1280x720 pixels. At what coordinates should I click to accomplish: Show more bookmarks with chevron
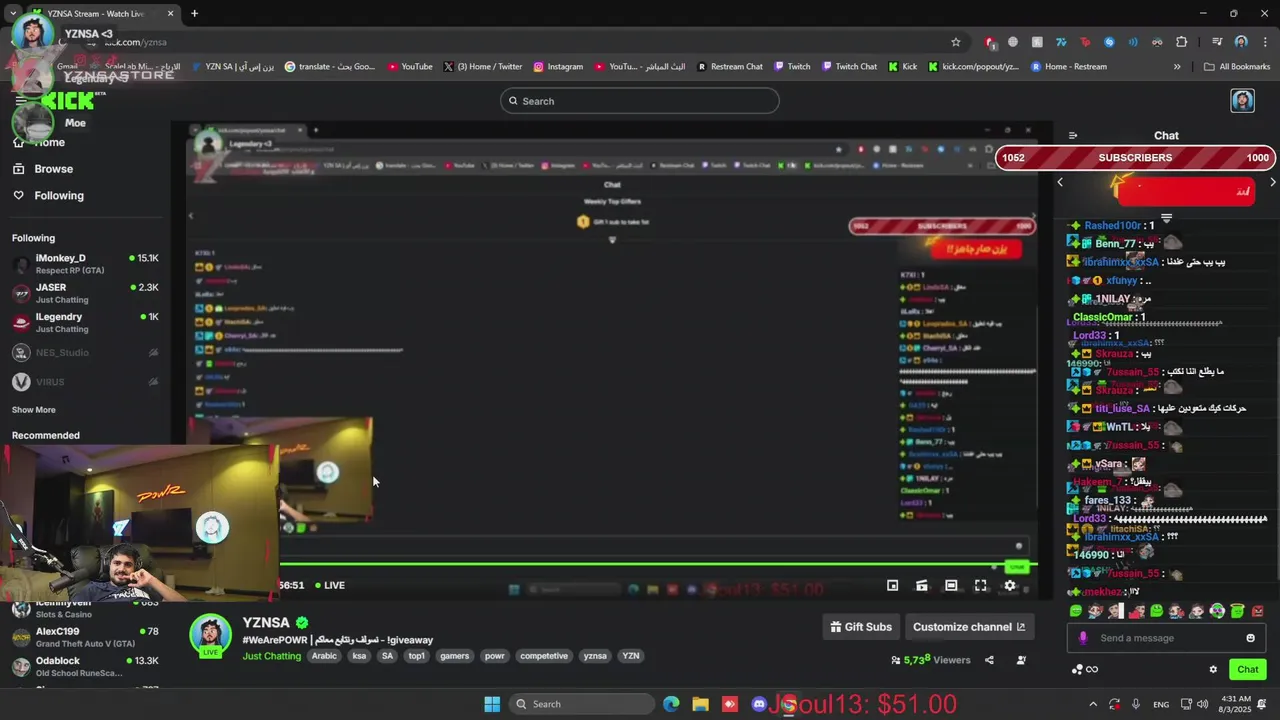tap(1177, 67)
